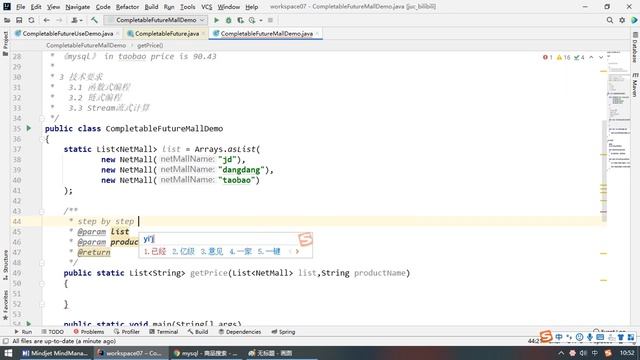Image resolution: width=640 pixels, height=360 pixels.
Task: Click getPrice() in the breadcrumb
Action: 150,45
